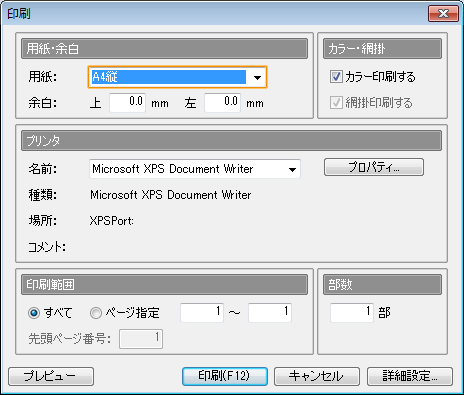Select the ページ指定 radio button
Viewport: 464px width, 395px height.
tap(96, 313)
